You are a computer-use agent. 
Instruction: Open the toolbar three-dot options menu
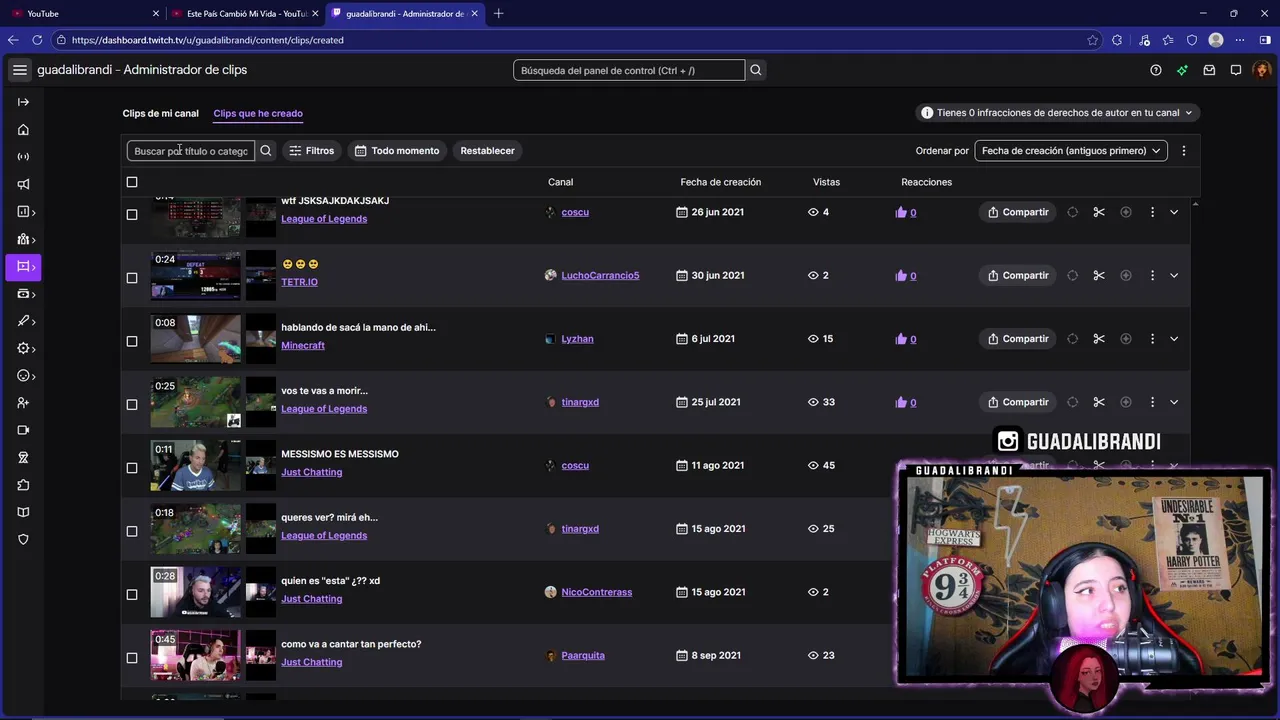(x=1184, y=151)
